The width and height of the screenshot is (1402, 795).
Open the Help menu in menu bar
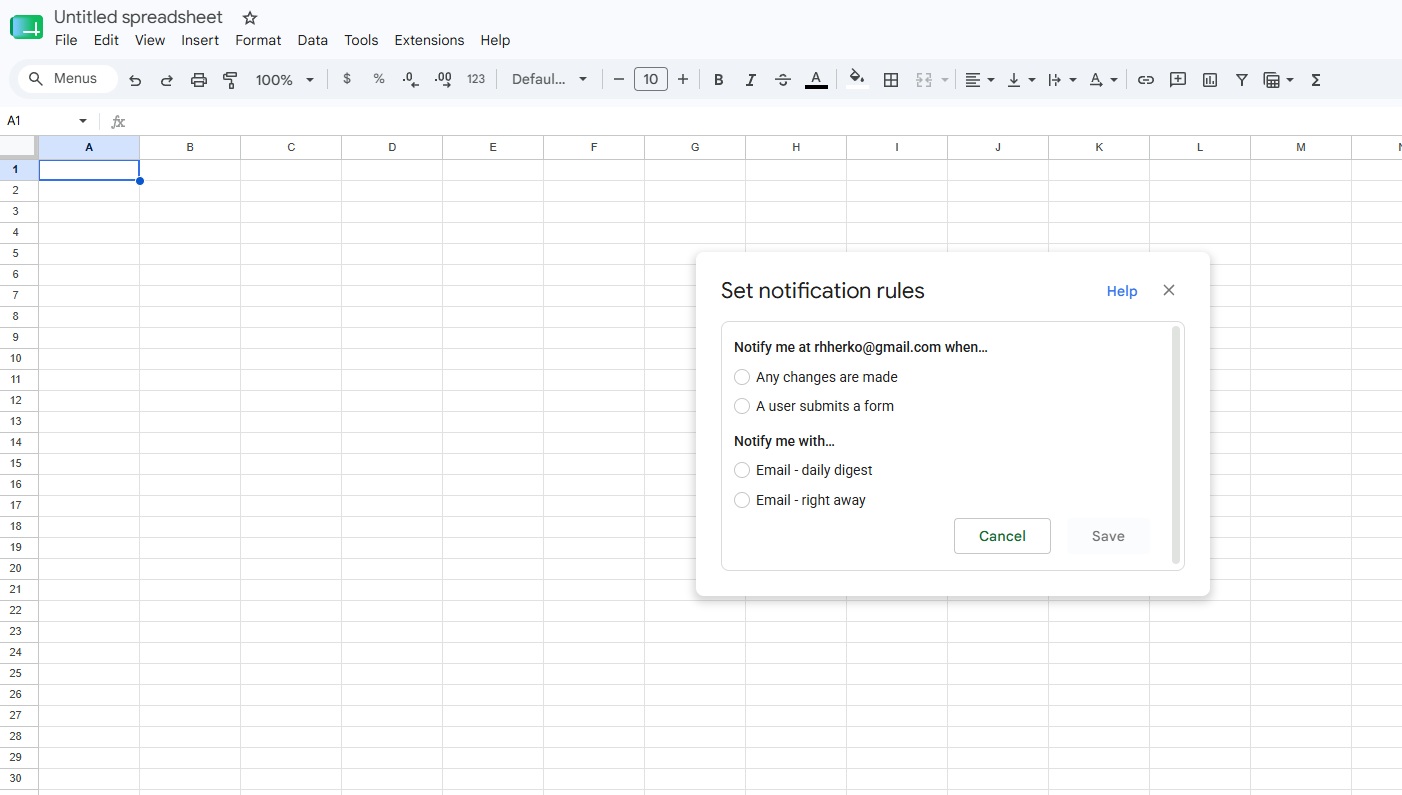coord(495,40)
